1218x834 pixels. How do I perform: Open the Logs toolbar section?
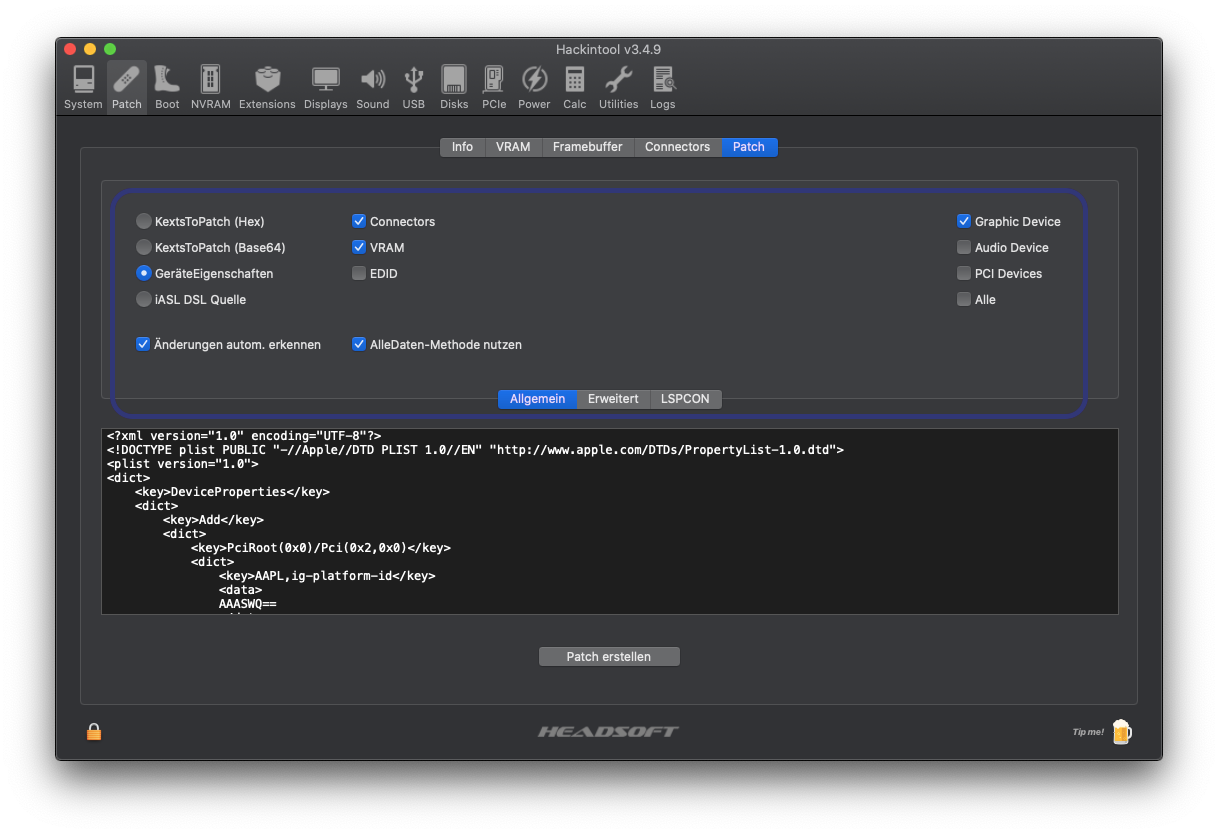pyautogui.click(x=663, y=87)
